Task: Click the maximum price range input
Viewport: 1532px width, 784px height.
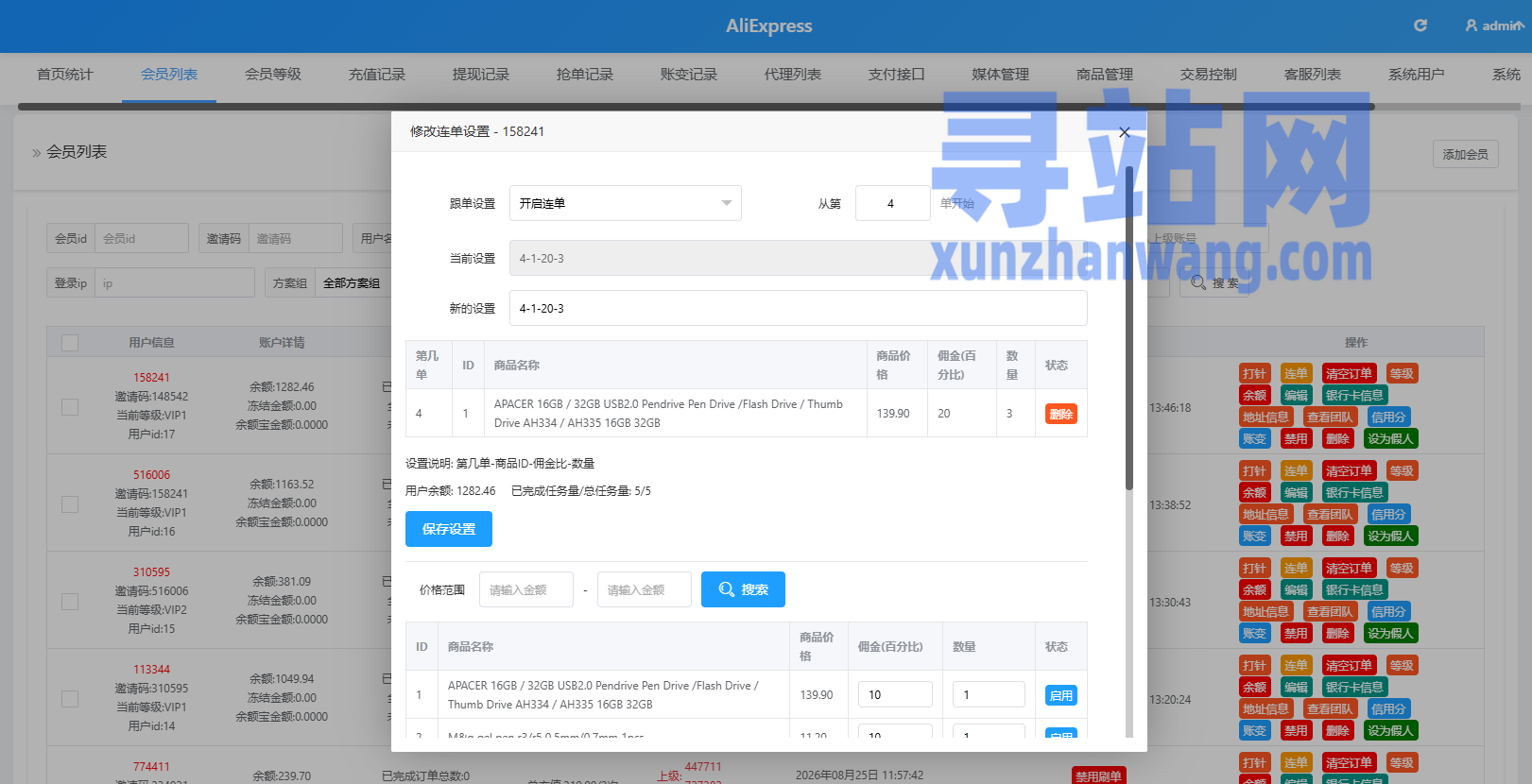Action: click(644, 589)
